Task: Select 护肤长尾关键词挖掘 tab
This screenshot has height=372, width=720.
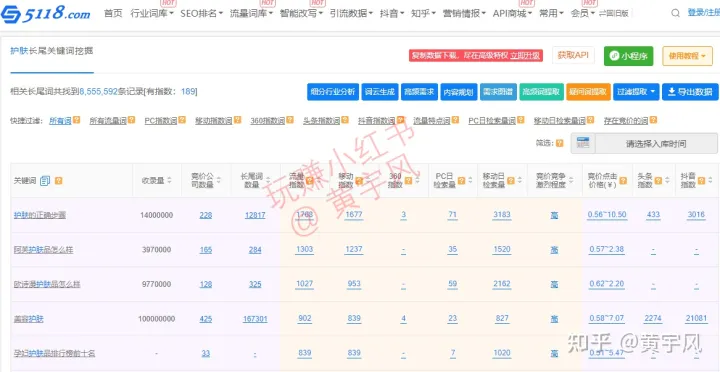Action: [52, 51]
